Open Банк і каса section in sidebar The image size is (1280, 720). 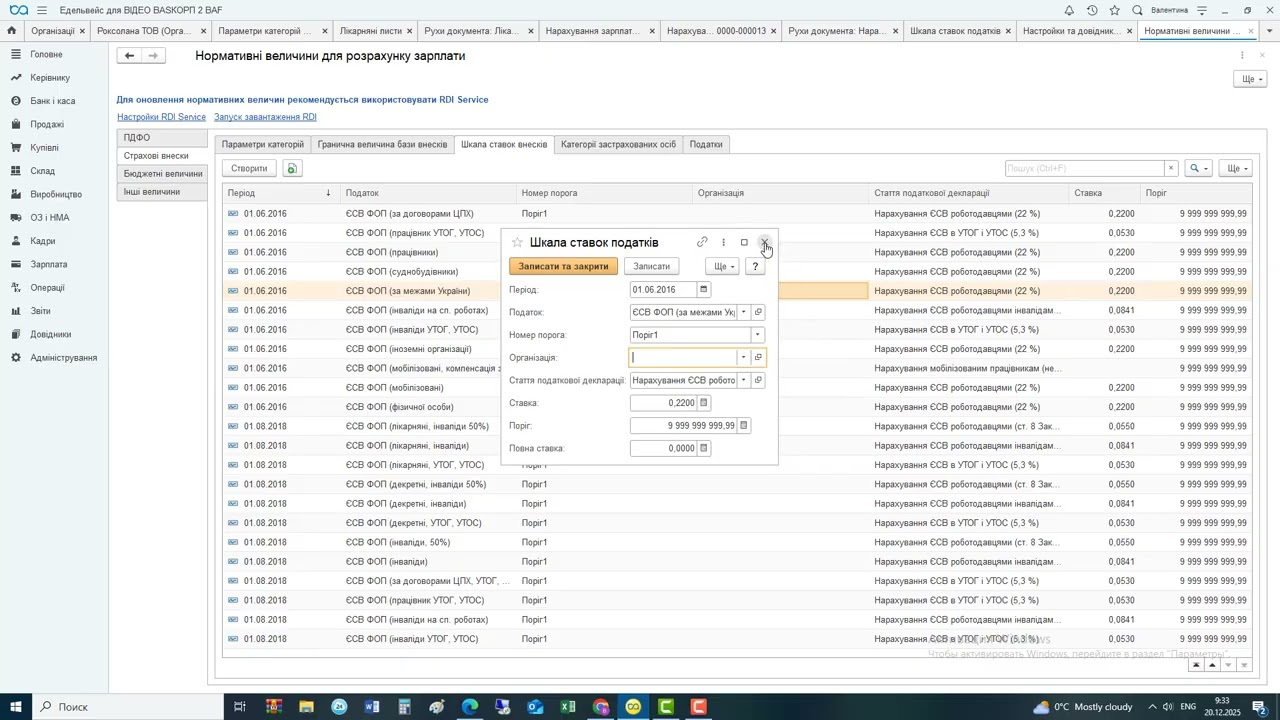tap(52, 101)
